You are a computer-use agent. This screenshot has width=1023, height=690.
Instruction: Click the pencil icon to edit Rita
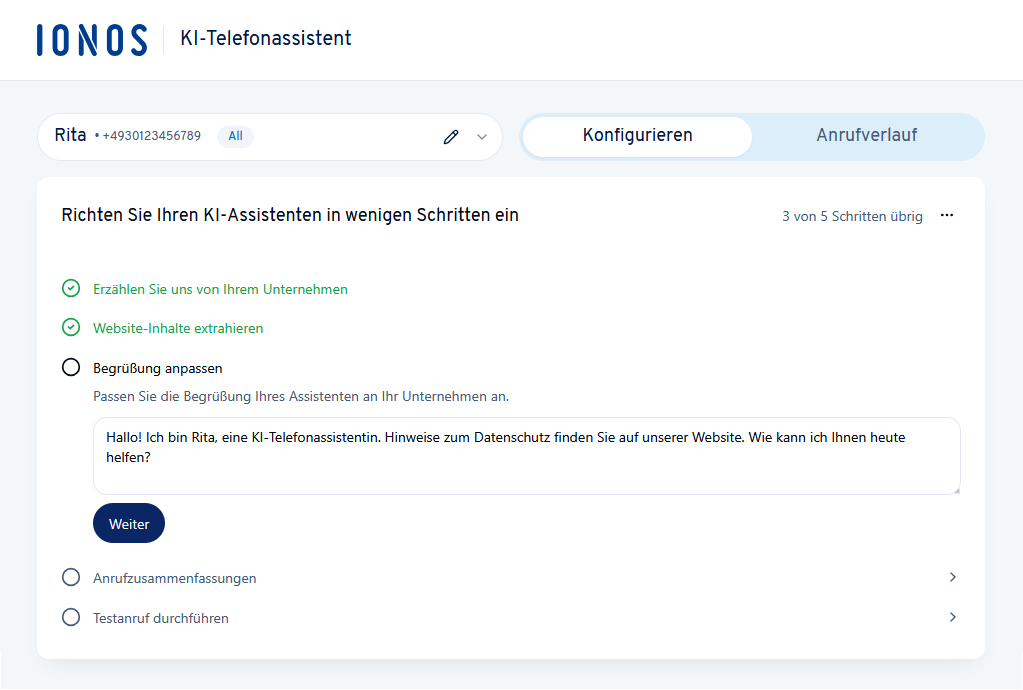451,136
